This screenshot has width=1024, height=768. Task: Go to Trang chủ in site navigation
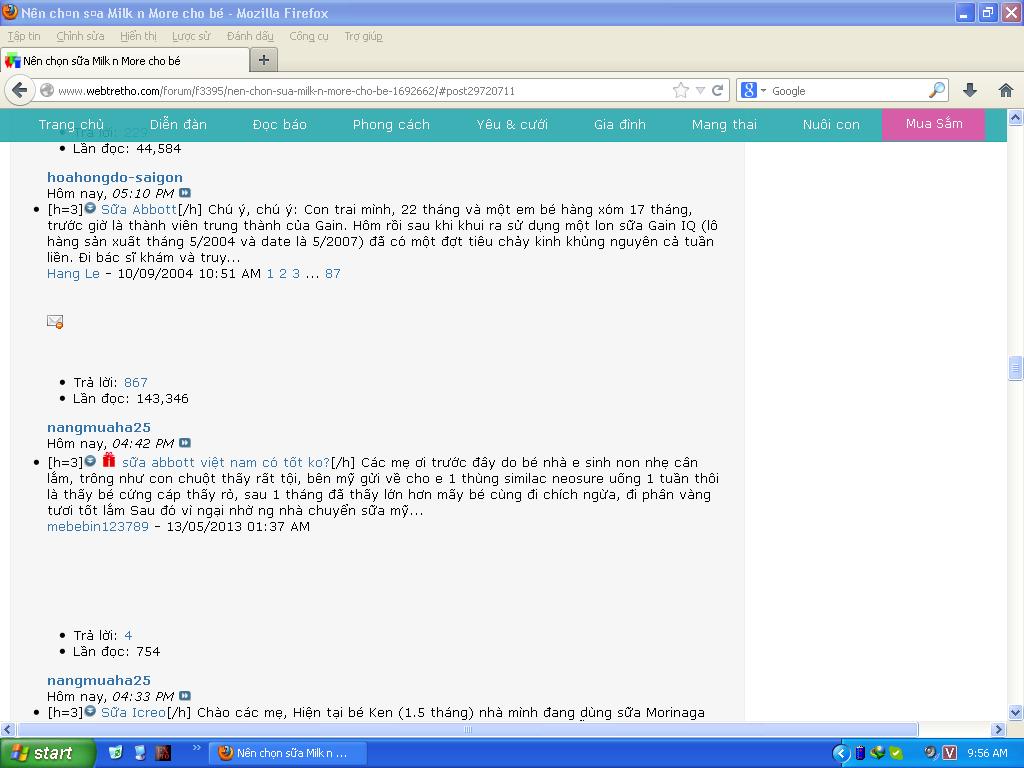pyautogui.click(x=71, y=125)
